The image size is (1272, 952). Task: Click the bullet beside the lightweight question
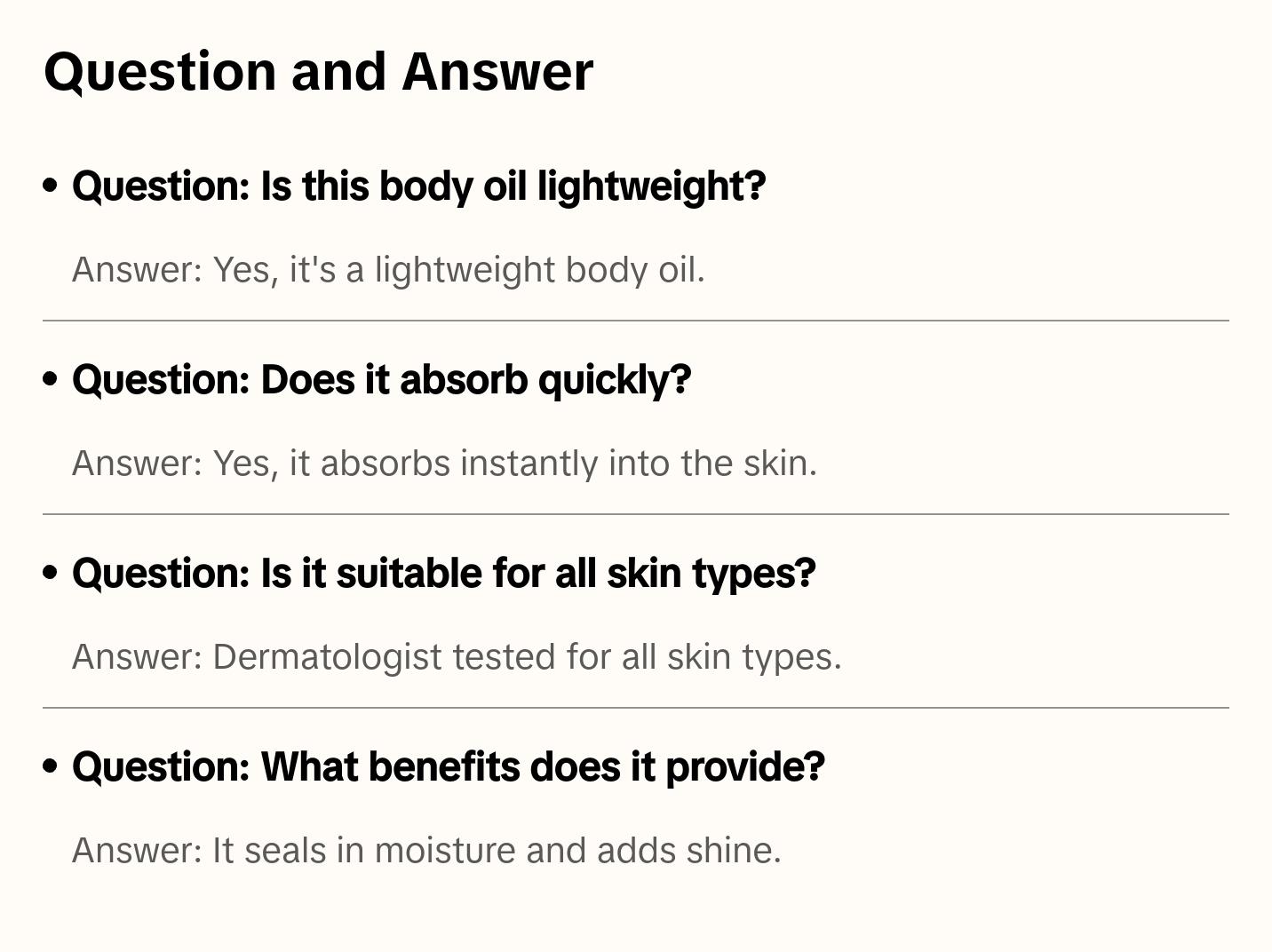[51, 186]
